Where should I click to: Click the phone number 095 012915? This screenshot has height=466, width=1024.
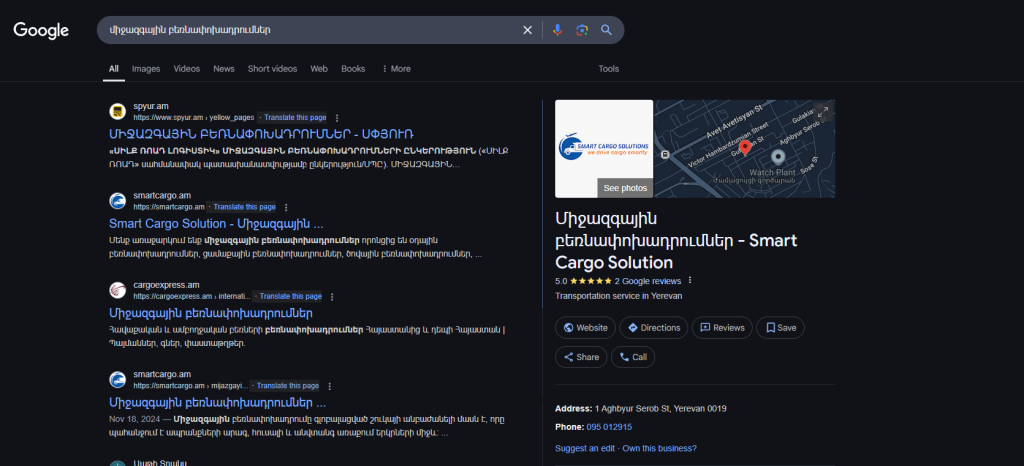point(608,427)
